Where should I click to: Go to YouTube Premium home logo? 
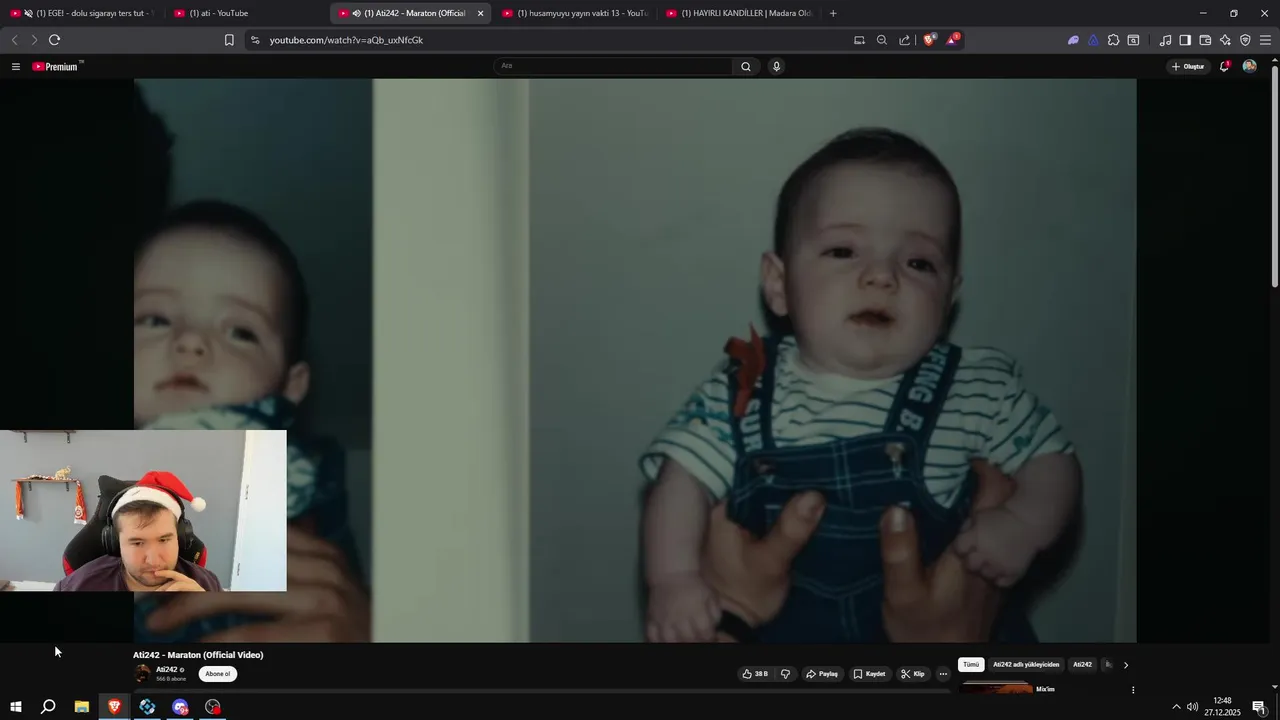56,66
